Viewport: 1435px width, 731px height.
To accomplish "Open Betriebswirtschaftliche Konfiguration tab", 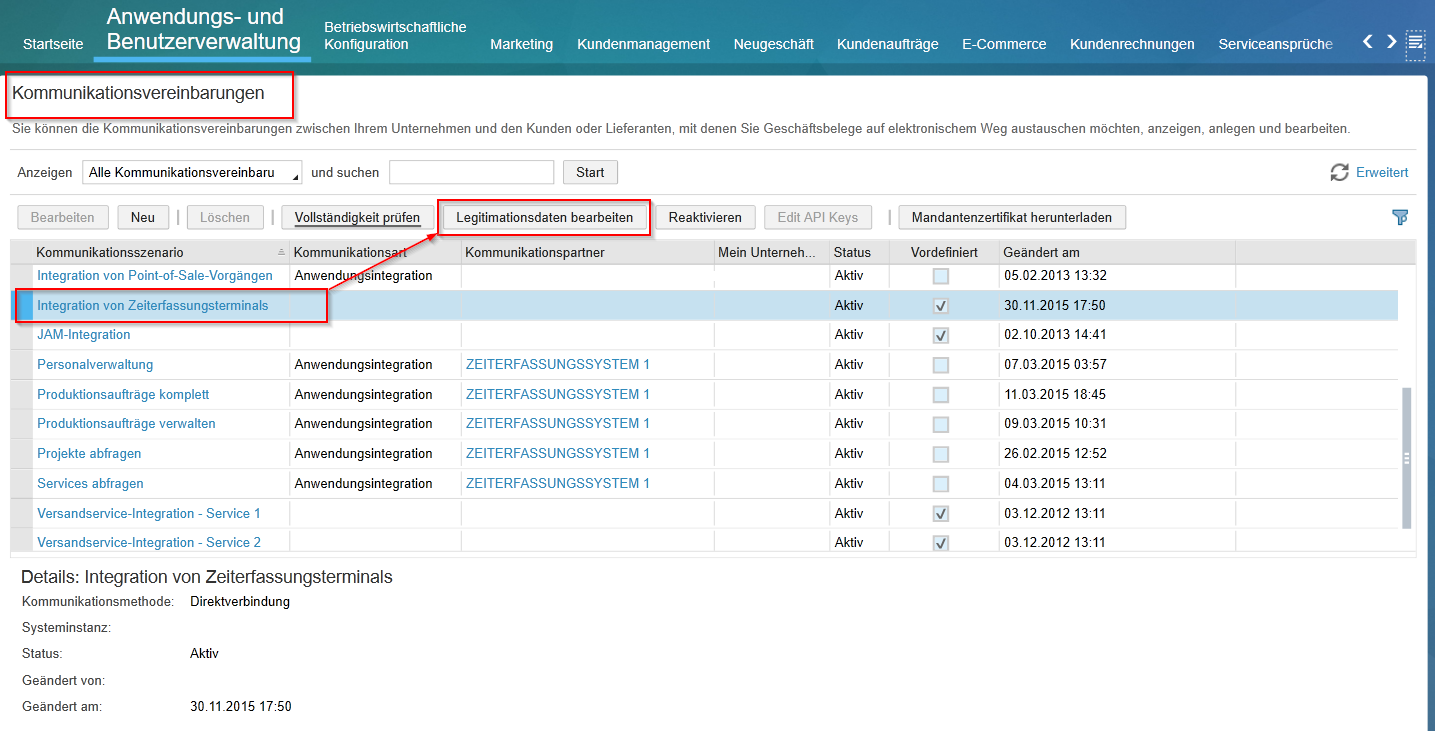I will 395,35.
